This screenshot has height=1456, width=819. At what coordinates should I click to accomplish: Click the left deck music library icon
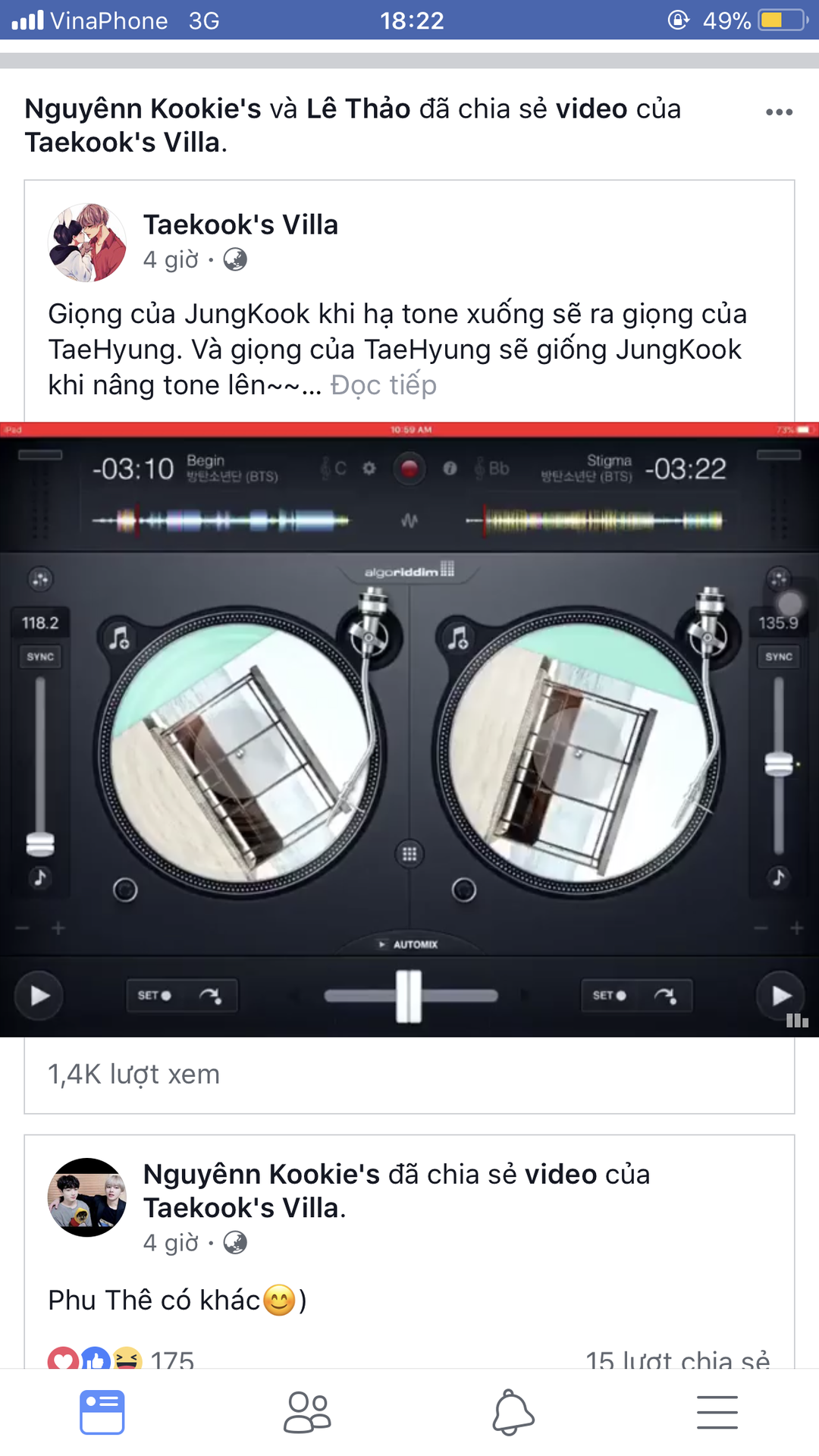[x=119, y=637]
